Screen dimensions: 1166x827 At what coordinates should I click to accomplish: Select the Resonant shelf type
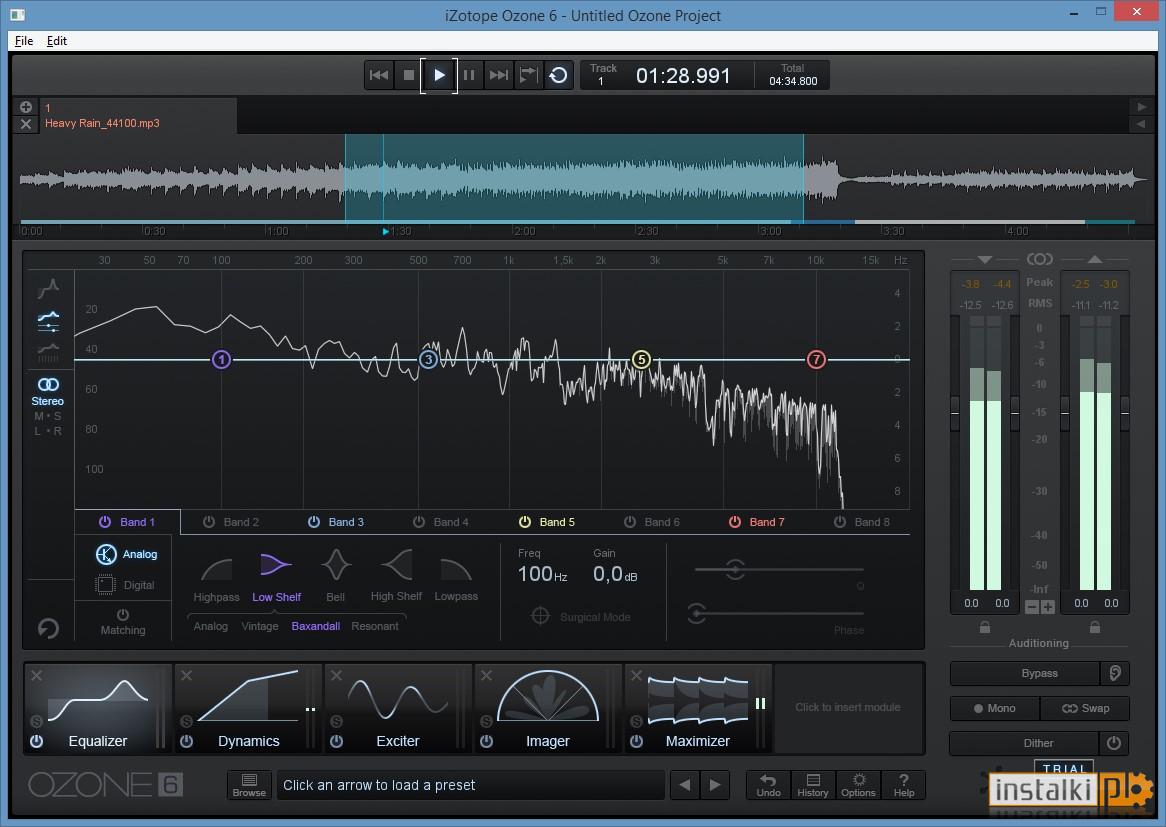375,626
